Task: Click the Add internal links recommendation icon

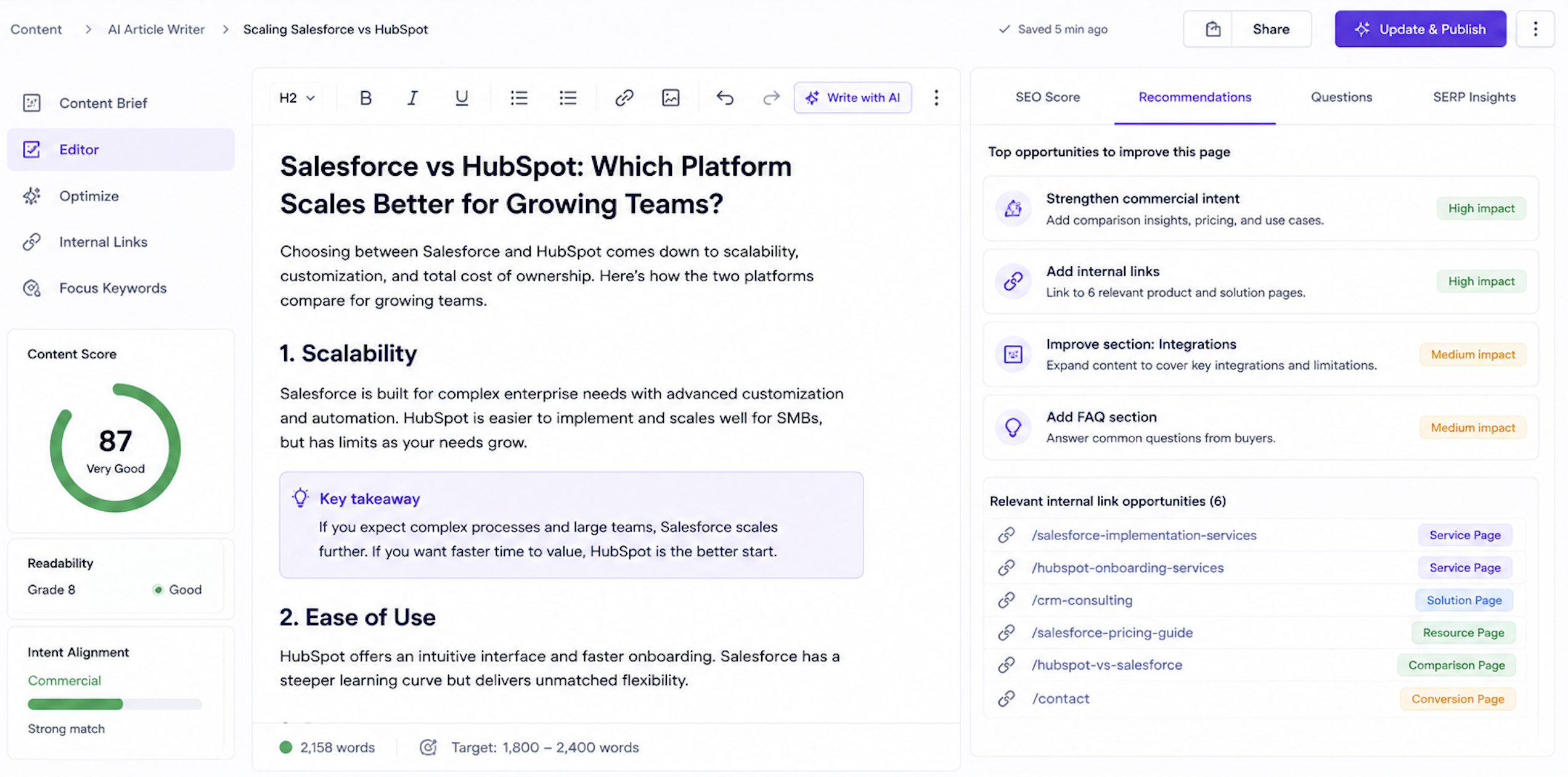Action: 1013,281
